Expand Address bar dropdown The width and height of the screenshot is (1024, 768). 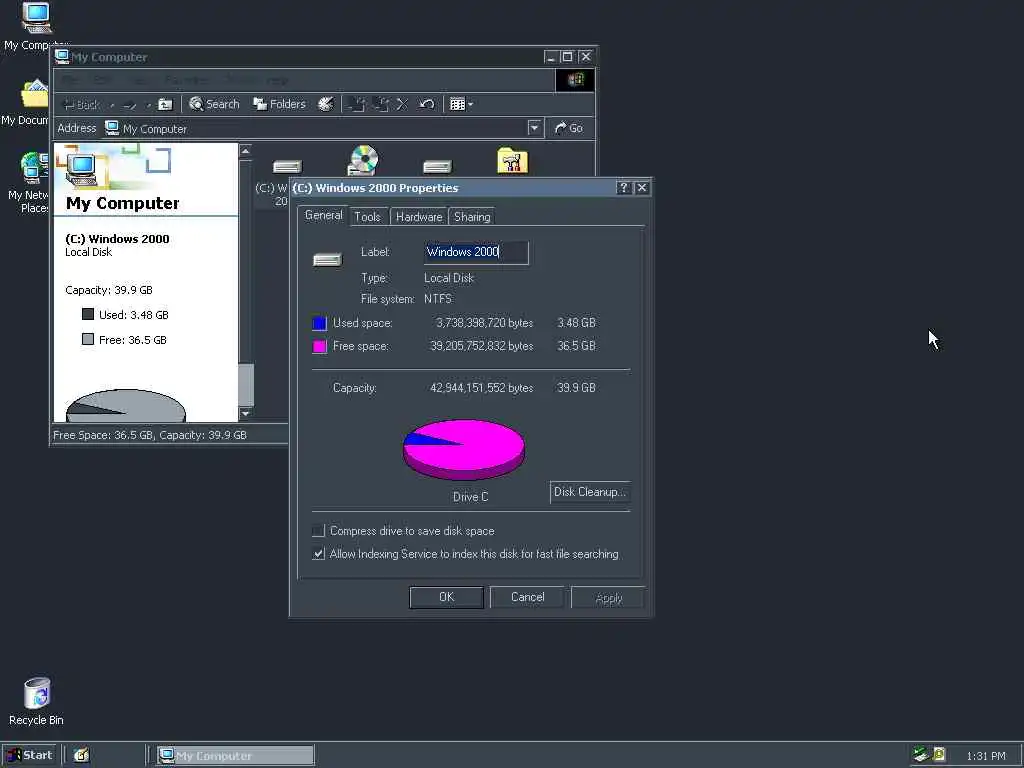coord(534,128)
